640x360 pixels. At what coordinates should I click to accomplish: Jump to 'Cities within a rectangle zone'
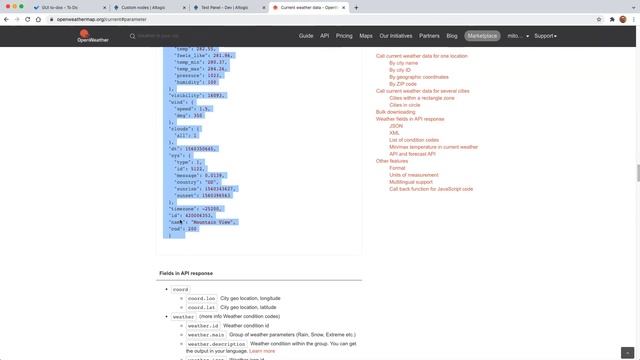pos(422,98)
